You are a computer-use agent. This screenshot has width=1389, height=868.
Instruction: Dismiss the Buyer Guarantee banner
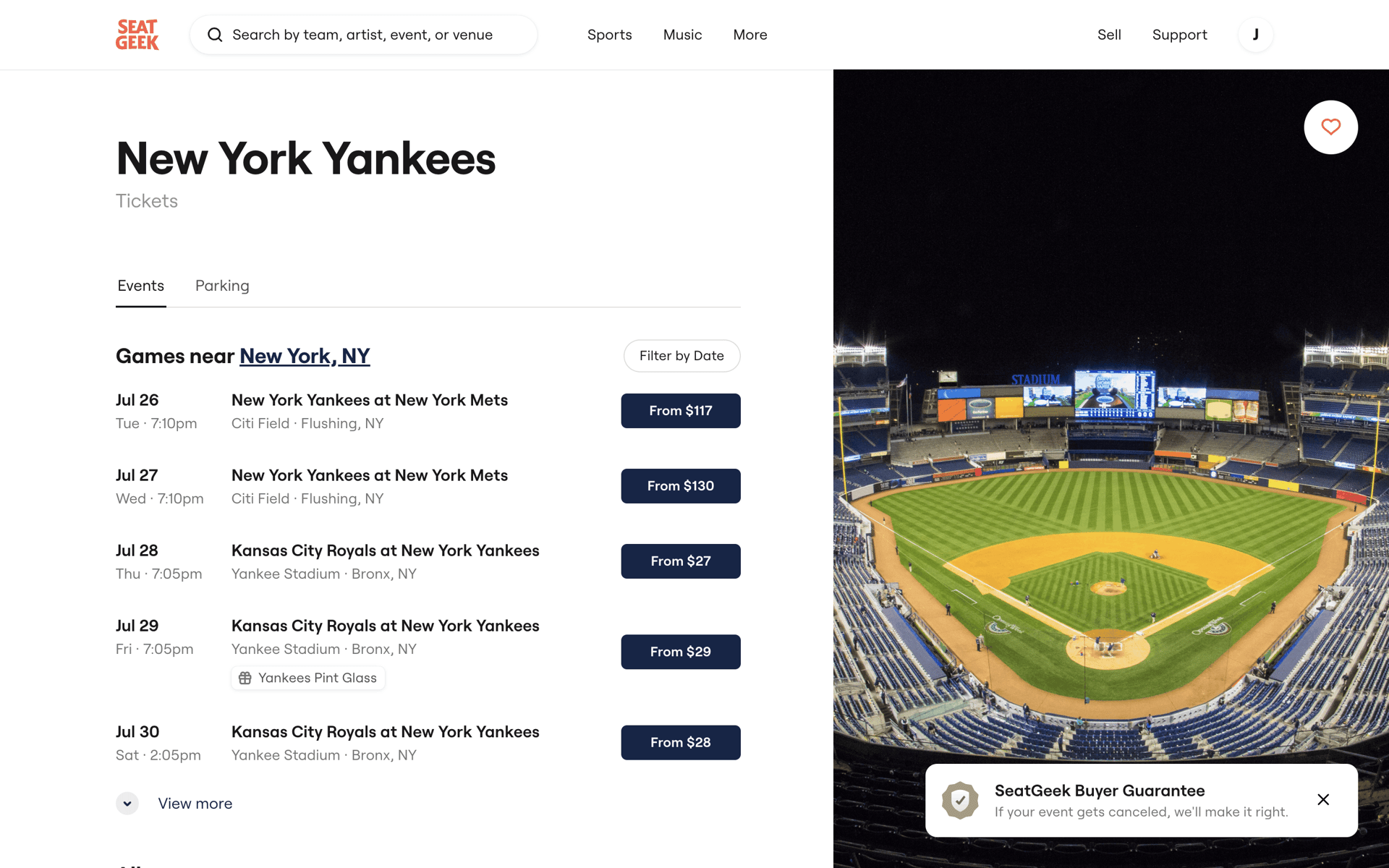pos(1323,799)
